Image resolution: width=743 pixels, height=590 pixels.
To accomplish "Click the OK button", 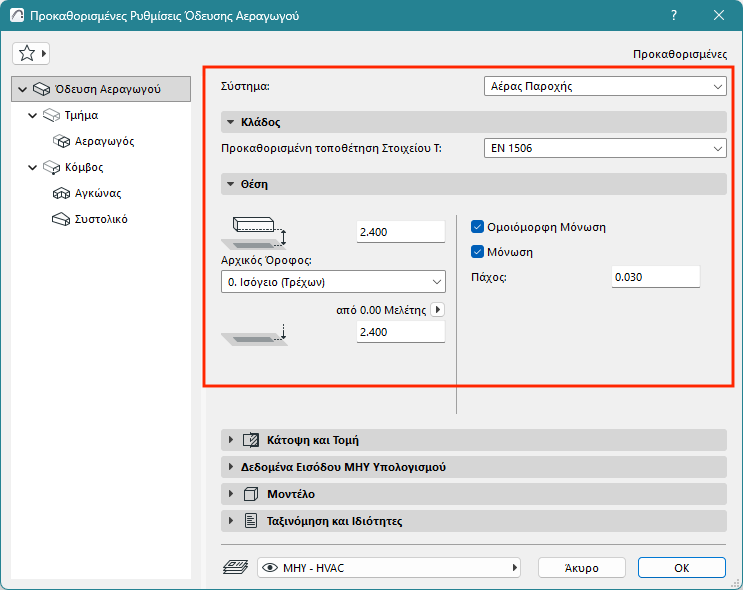I will [x=681, y=568].
